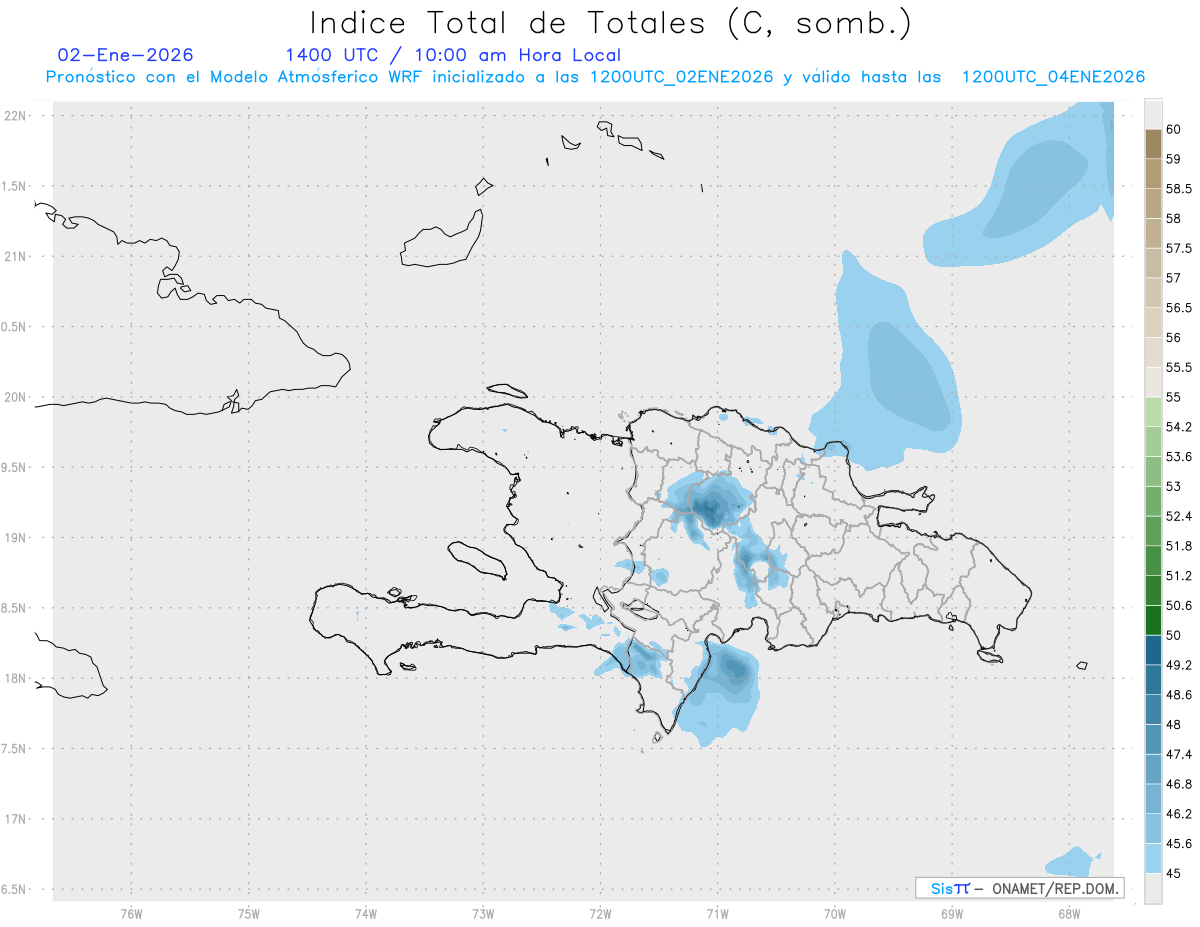Screen dimensions: 1200x927
Task: Click the colorbar value '58.5'
Action: tap(1178, 189)
